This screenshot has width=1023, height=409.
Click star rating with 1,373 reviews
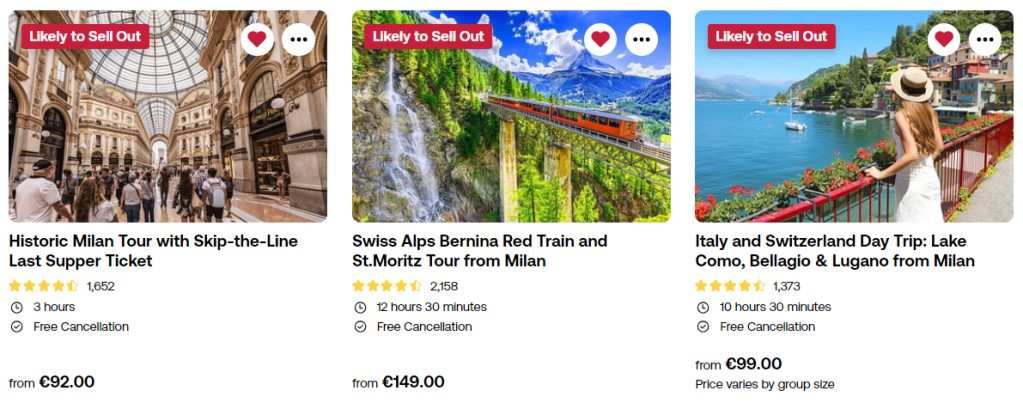[730, 286]
